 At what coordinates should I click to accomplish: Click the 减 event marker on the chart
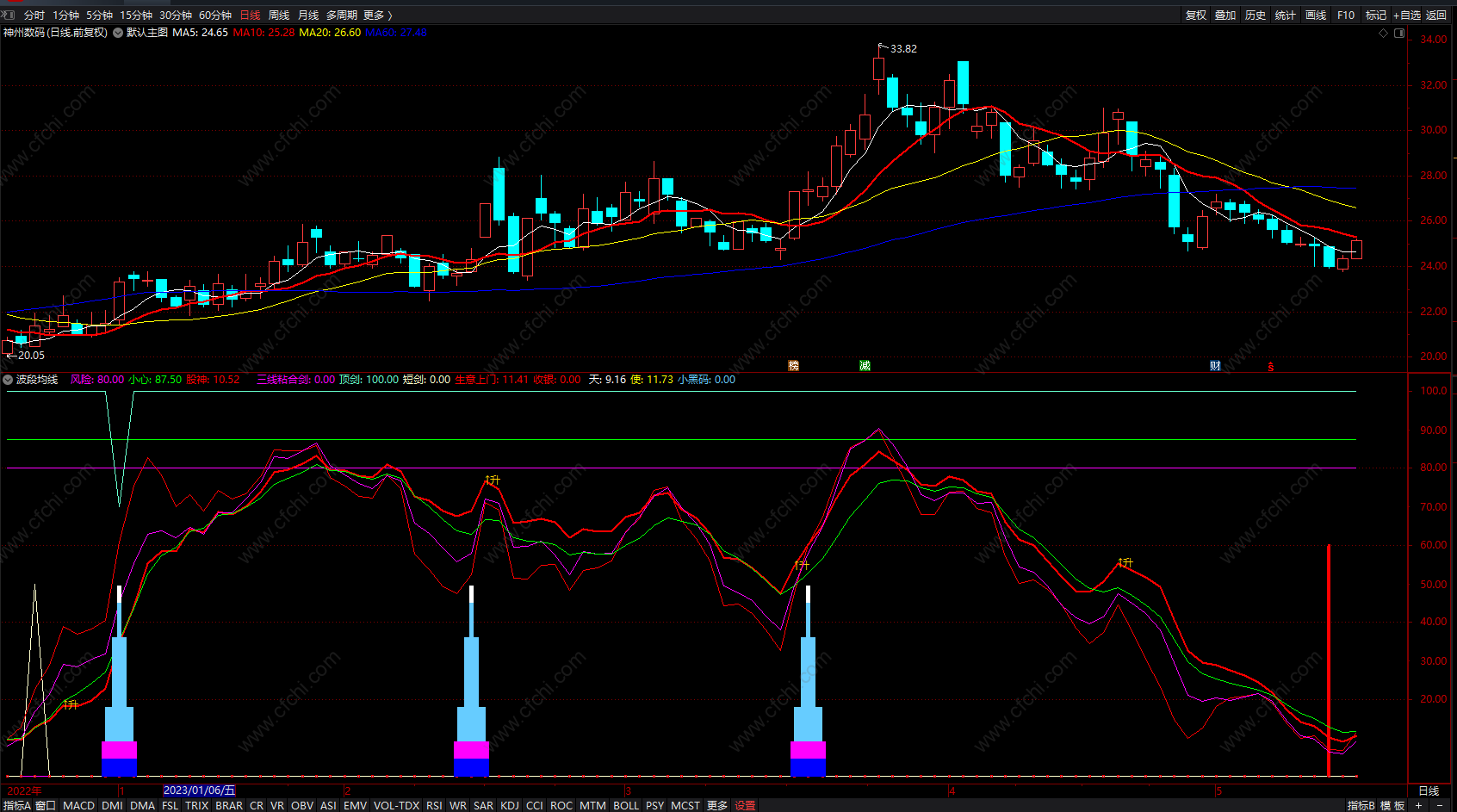pos(865,366)
